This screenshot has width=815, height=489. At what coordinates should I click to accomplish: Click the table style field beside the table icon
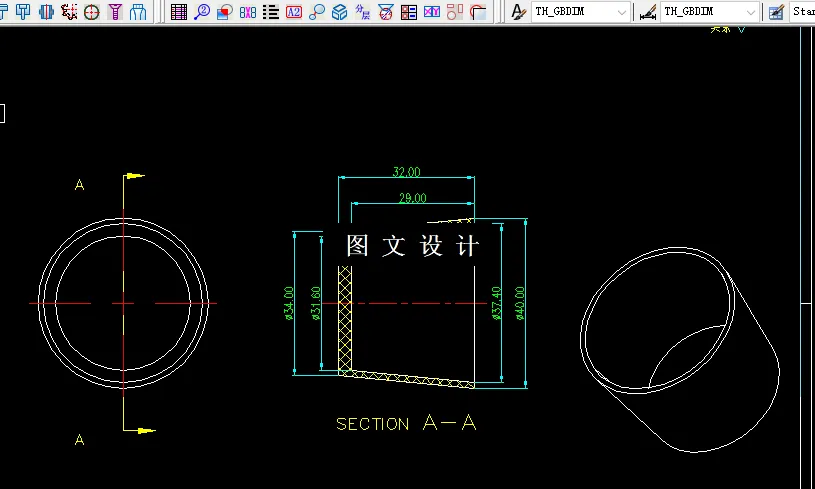[802, 11]
